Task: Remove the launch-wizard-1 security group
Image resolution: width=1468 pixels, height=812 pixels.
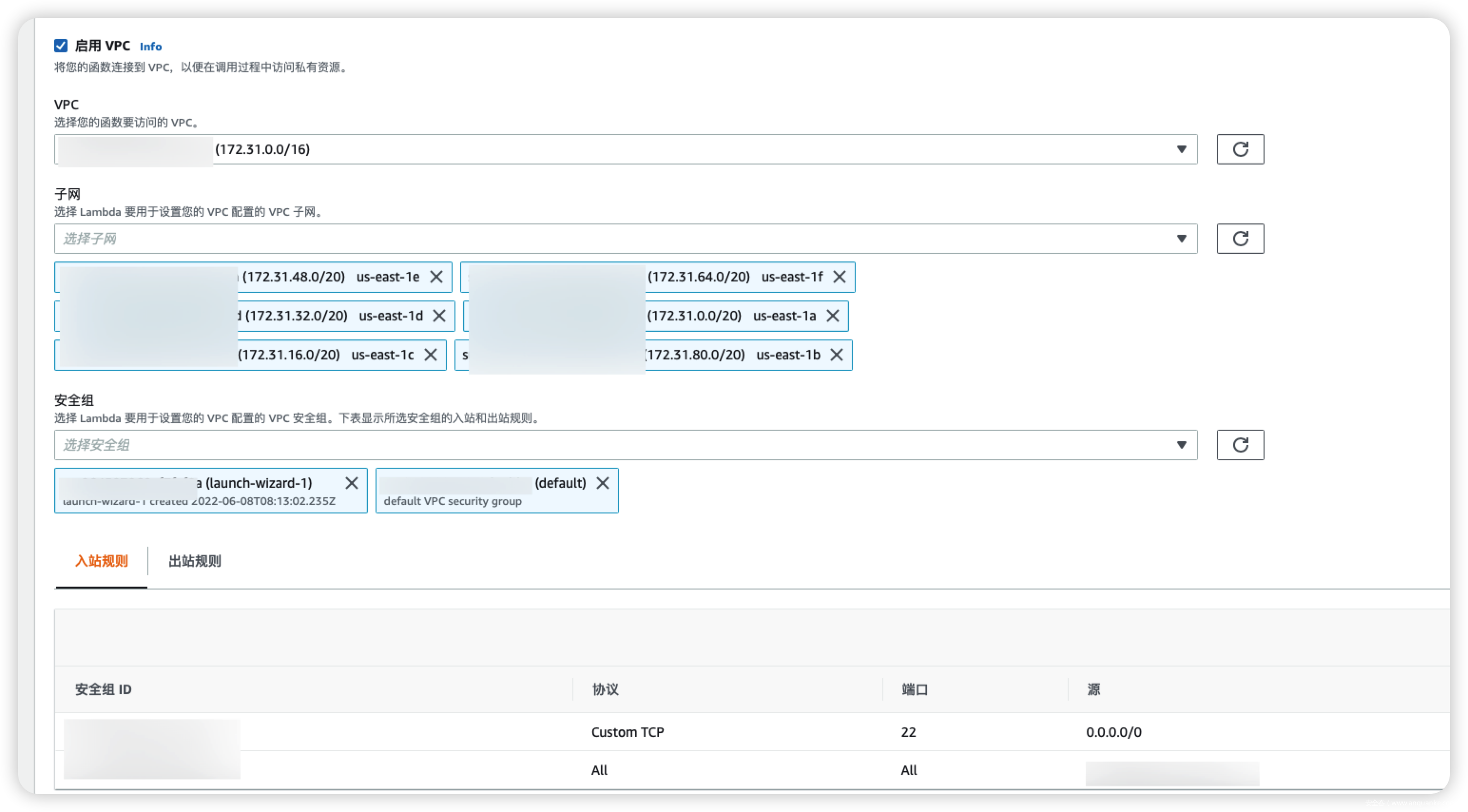Action: (x=352, y=483)
